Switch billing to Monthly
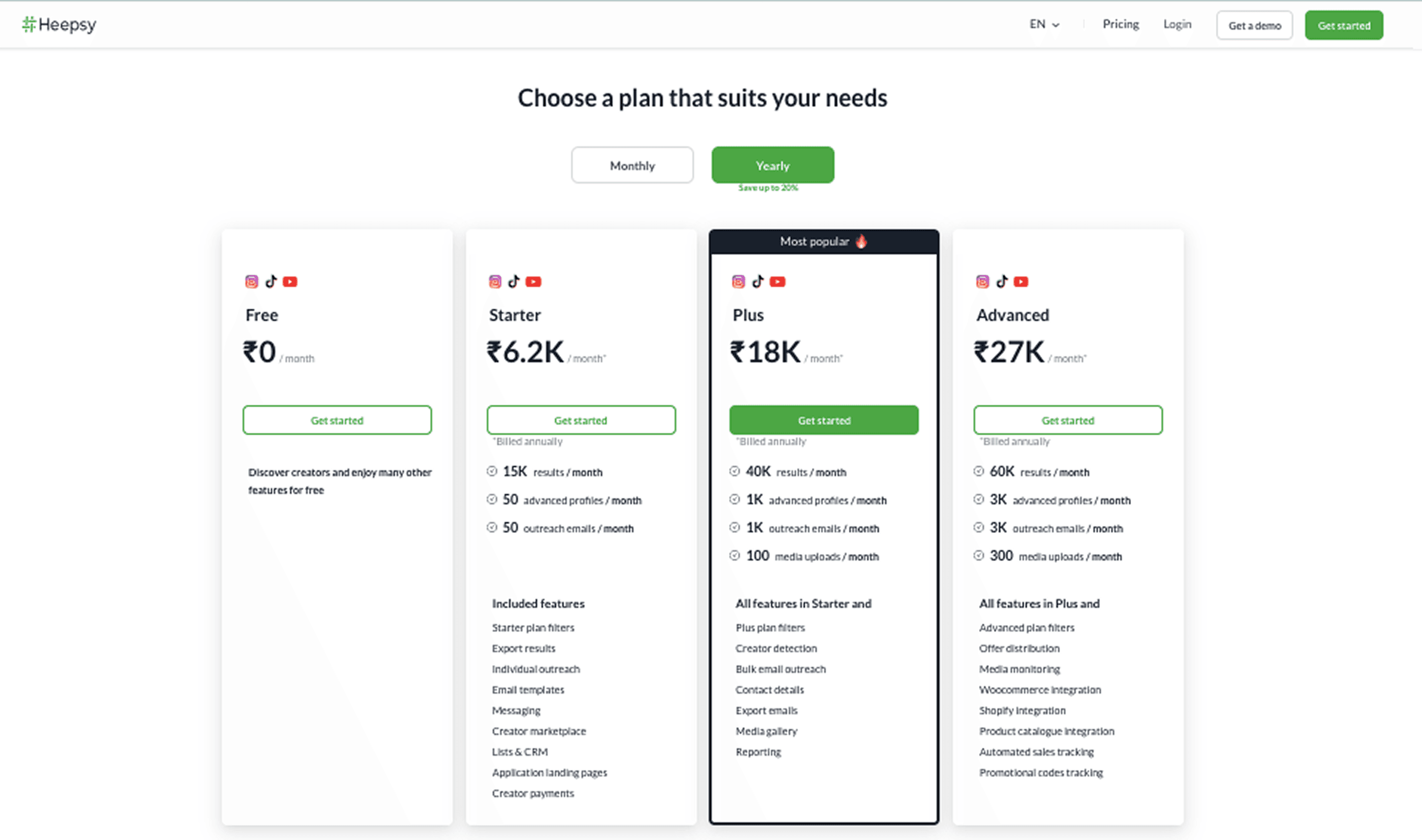 tap(632, 165)
